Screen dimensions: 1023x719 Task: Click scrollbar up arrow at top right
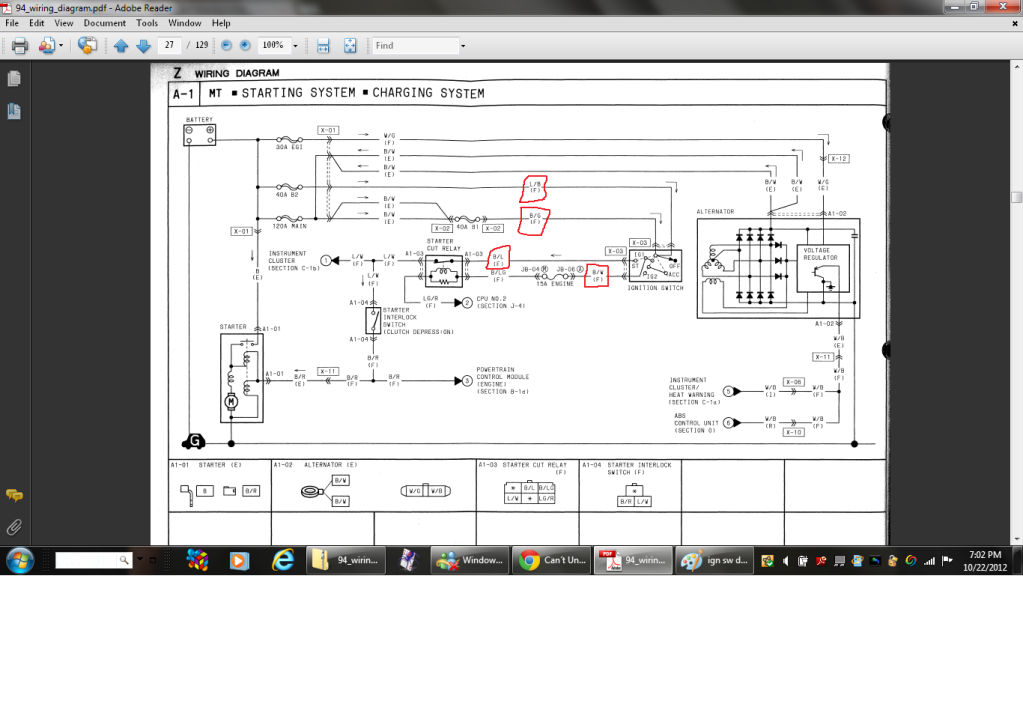[x=1016, y=66]
